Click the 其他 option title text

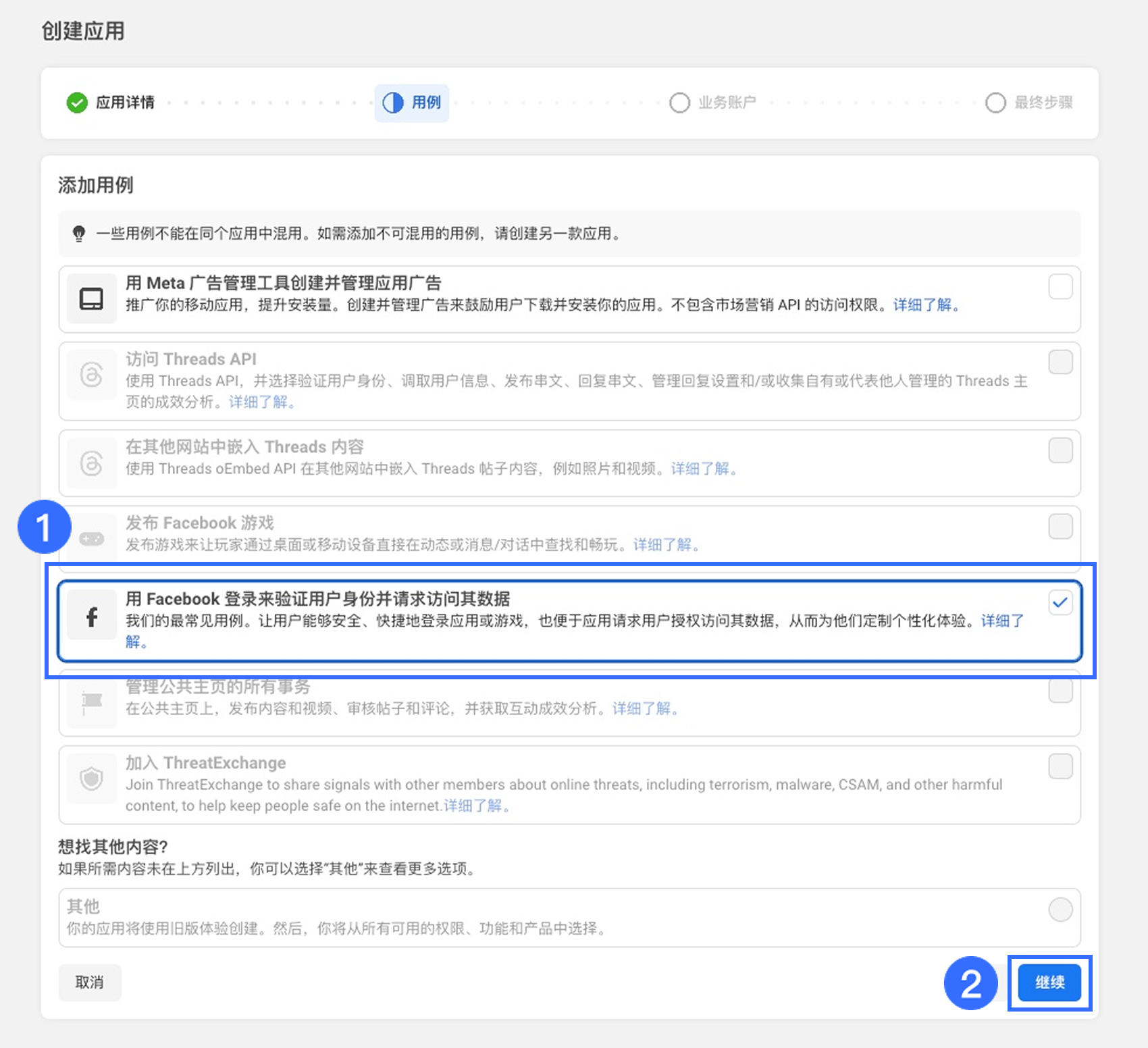coord(83,906)
